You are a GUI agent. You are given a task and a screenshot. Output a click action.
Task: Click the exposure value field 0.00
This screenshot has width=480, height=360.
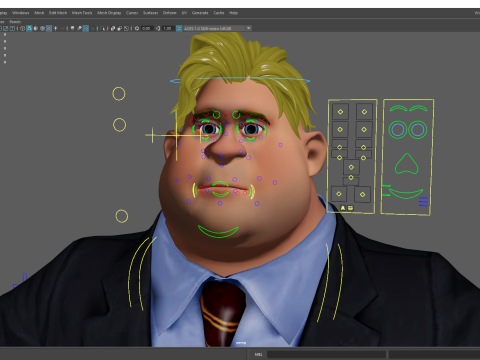click(x=147, y=28)
